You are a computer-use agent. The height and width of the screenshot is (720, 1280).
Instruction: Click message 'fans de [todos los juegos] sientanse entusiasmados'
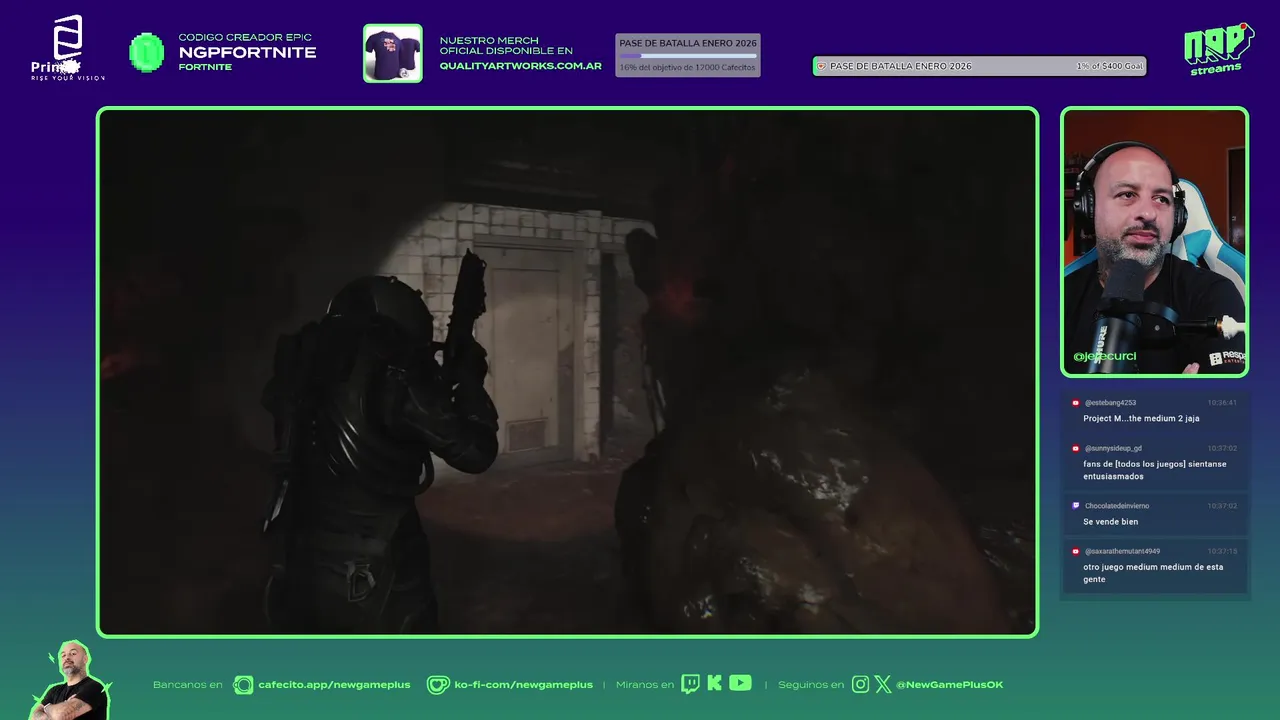point(1154,470)
